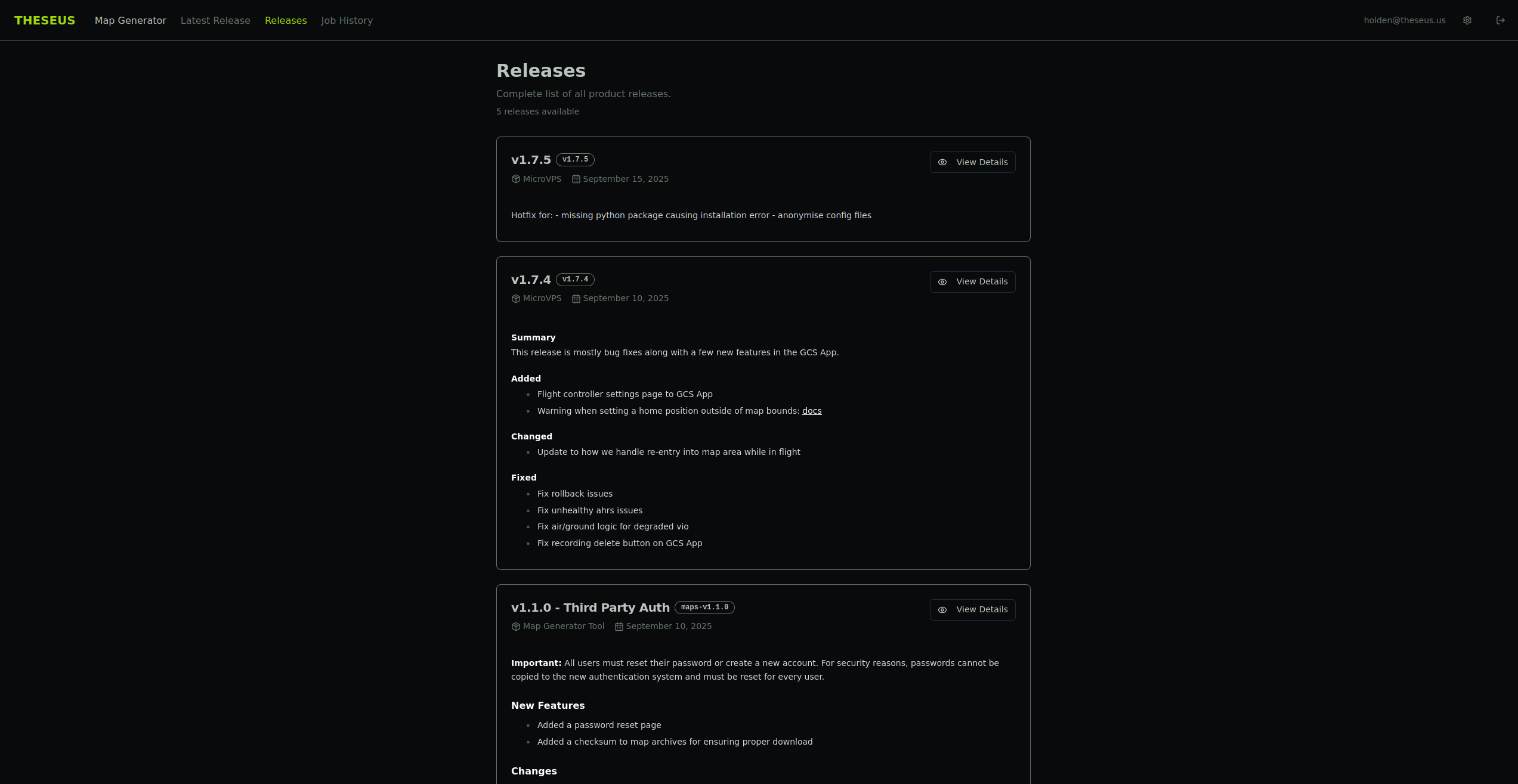Click the THESEUS logo
The image size is (1518, 784).
tap(45, 20)
